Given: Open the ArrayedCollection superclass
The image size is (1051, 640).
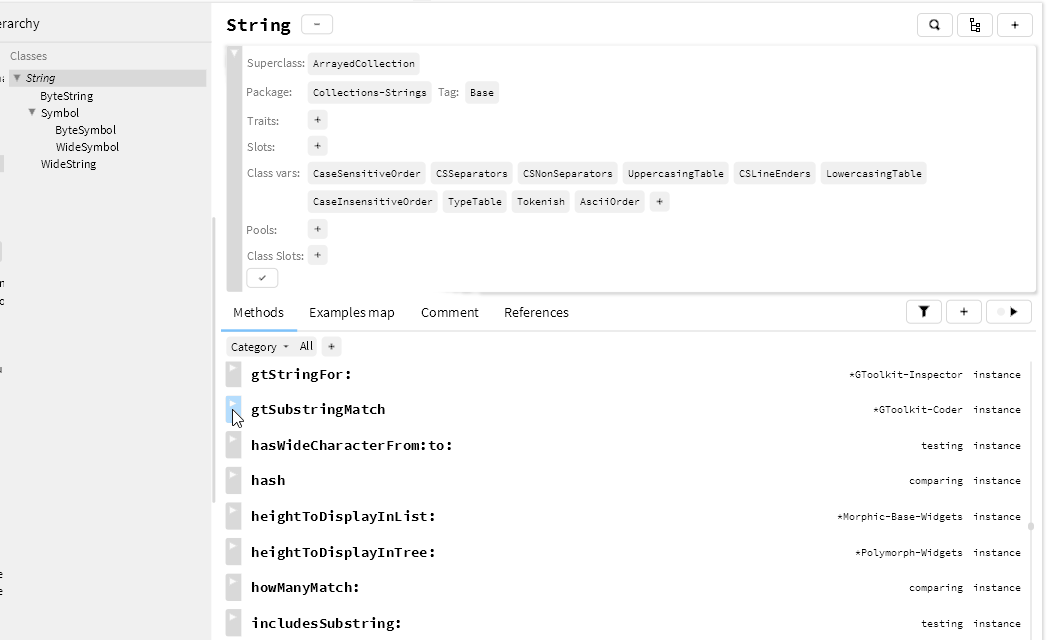Looking at the screenshot, I should click(x=363, y=63).
